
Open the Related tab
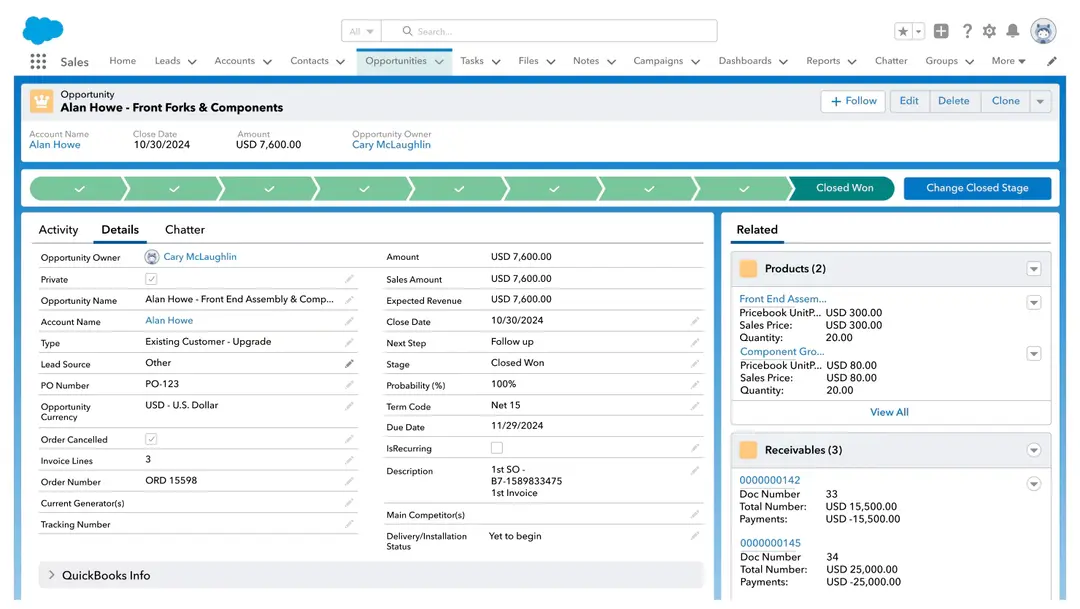[x=757, y=230]
